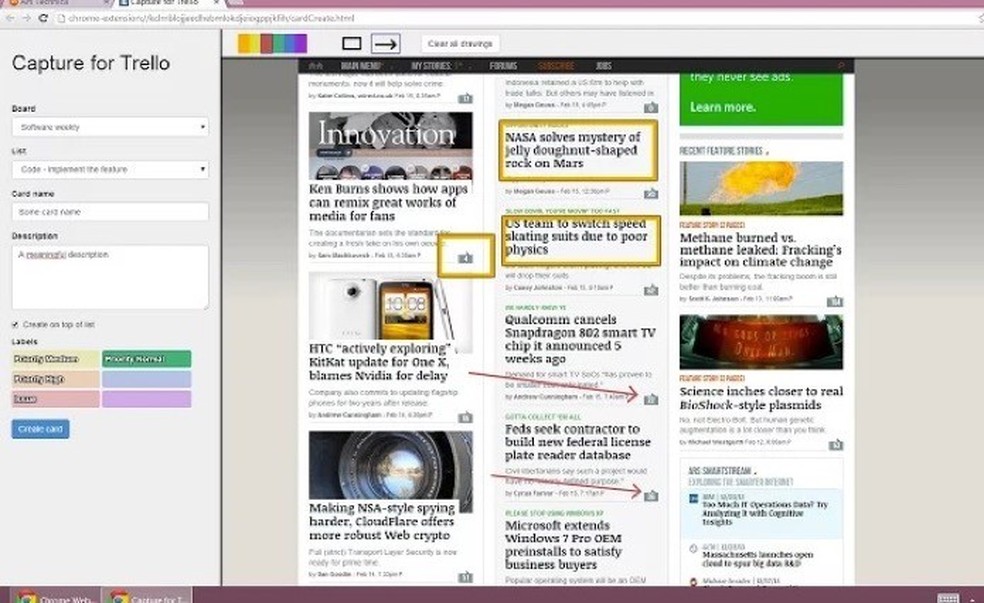Select the purple color swatch
The width and height of the screenshot is (984, 603).
tap(300, 44)
